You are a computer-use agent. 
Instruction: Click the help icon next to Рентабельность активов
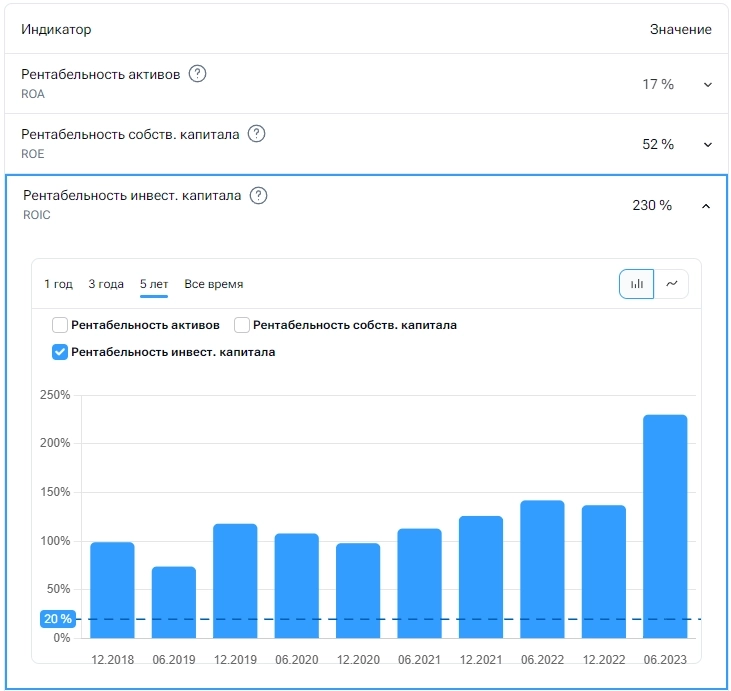point(197,74)
